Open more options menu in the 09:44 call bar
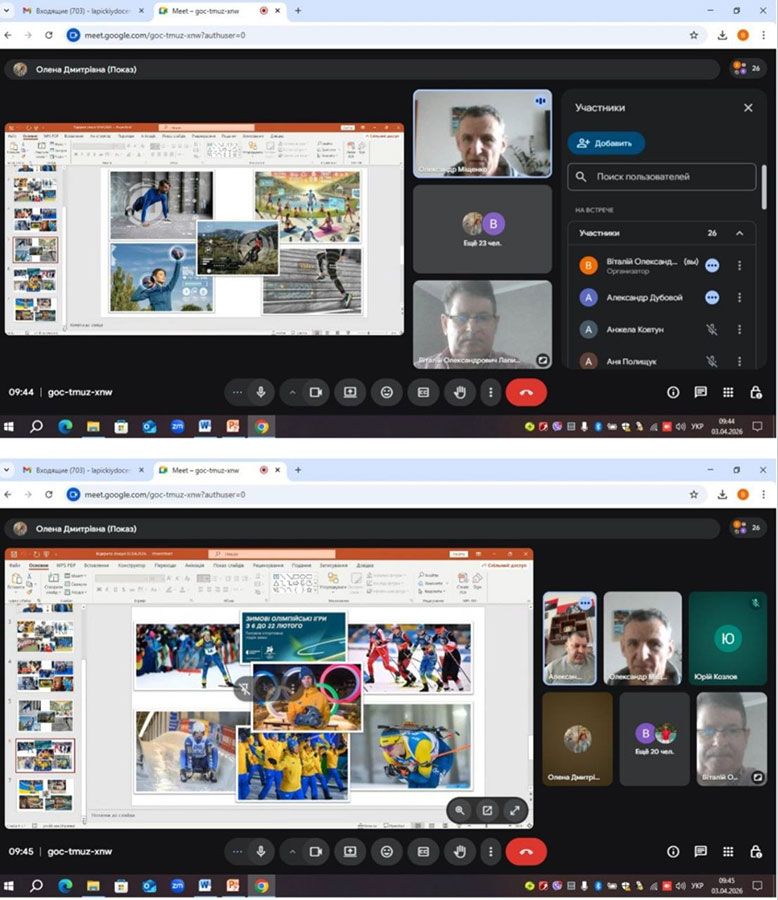This screenshot has height=900, width=778. (x=490, y=392)
